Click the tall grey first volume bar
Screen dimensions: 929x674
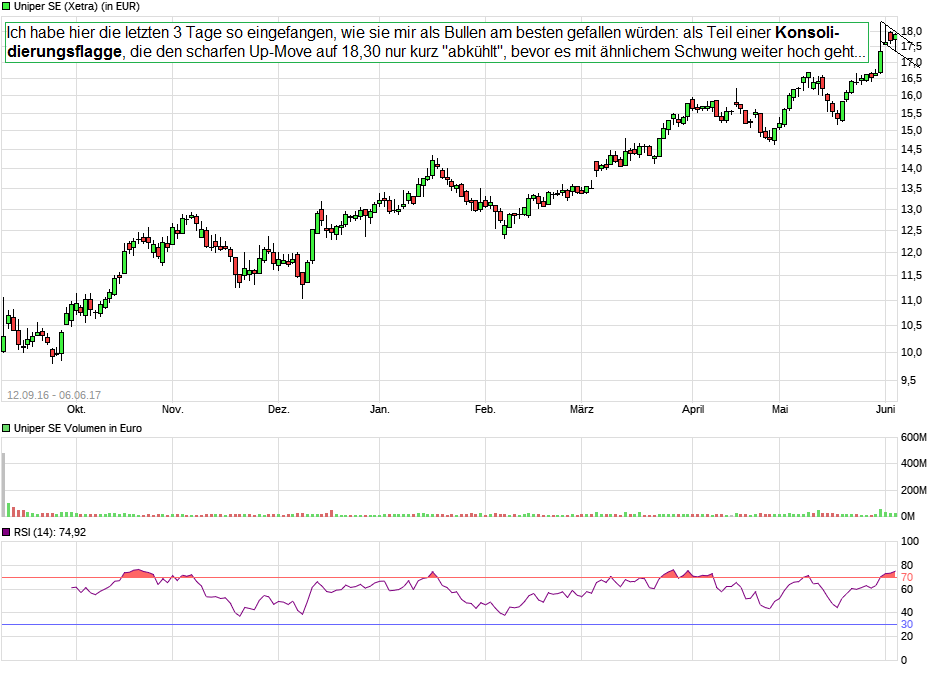[x=4, y=484]
